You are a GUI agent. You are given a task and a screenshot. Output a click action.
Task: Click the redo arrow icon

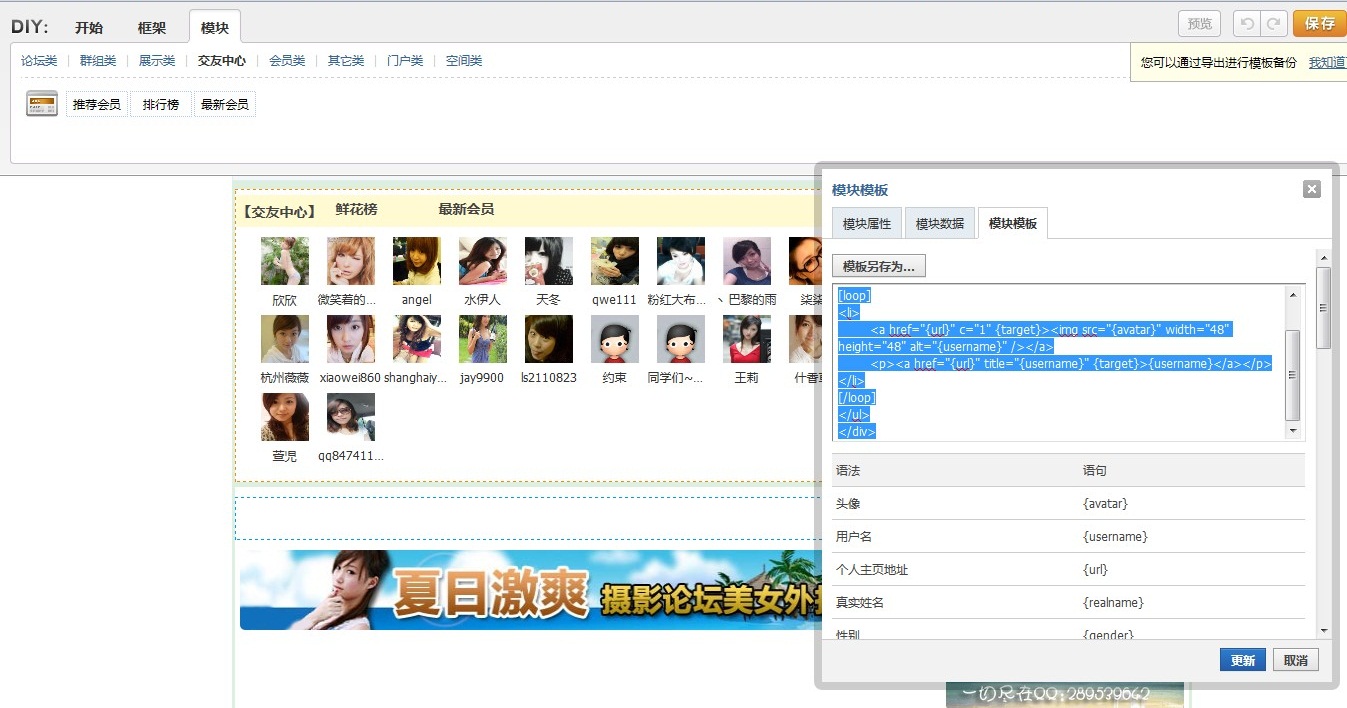pos(1273,24)
